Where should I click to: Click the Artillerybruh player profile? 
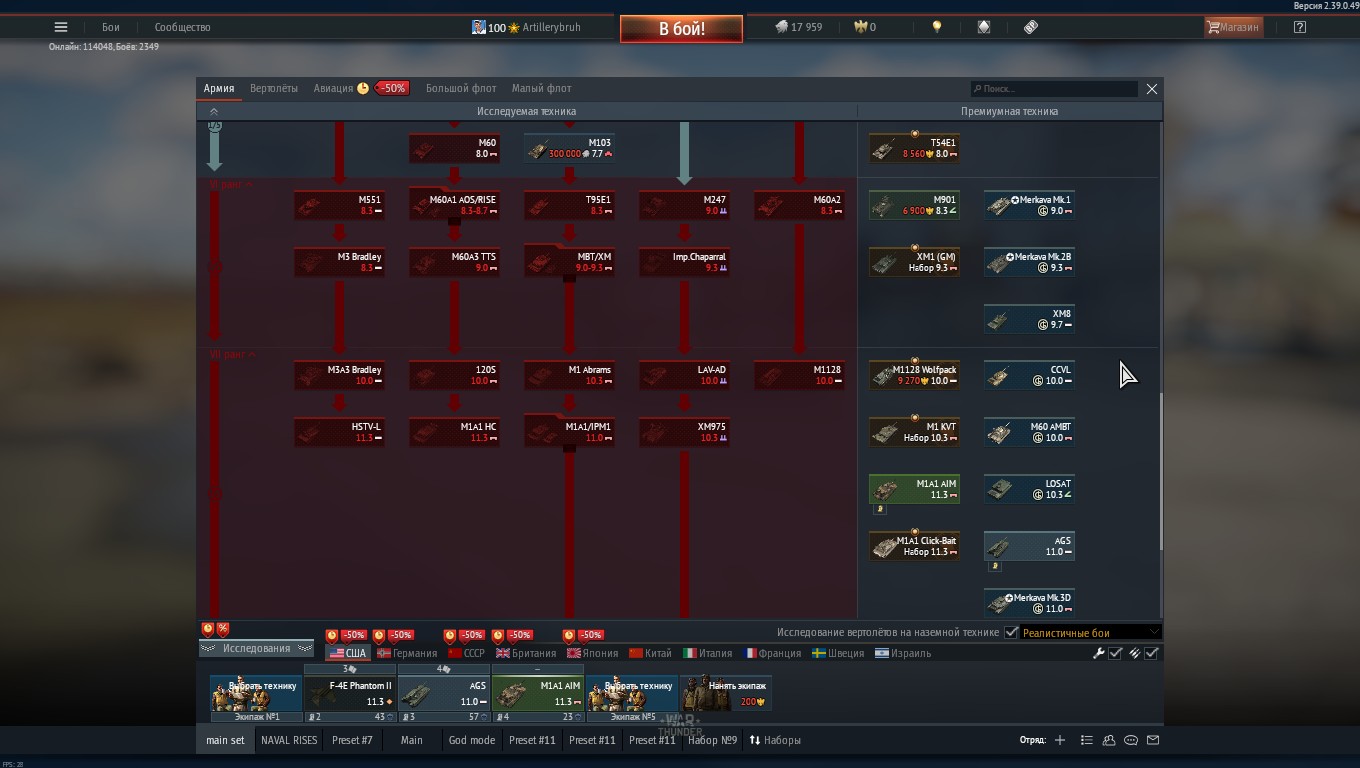[526, 27]
